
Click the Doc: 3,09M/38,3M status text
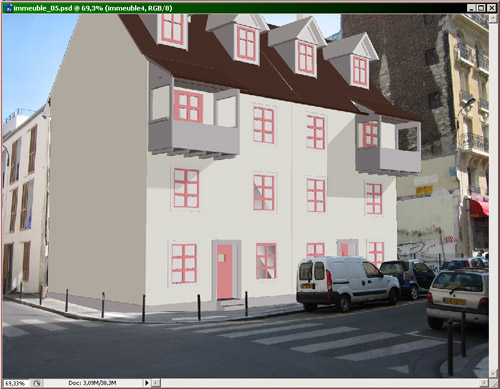pos(92,383)
